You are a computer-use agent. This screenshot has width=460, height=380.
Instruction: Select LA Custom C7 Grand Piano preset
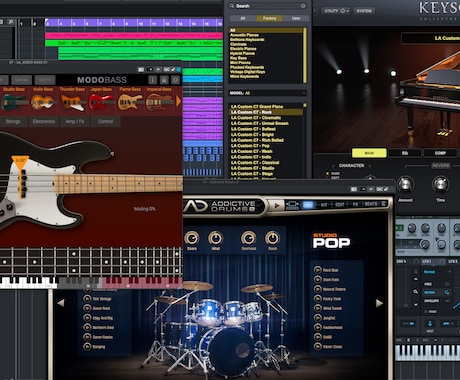257,107
